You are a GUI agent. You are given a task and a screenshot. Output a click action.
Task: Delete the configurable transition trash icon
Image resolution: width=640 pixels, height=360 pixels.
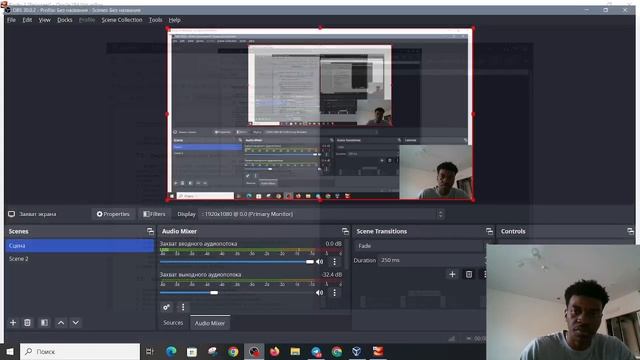pyautogui.click(x=469, y=274)
